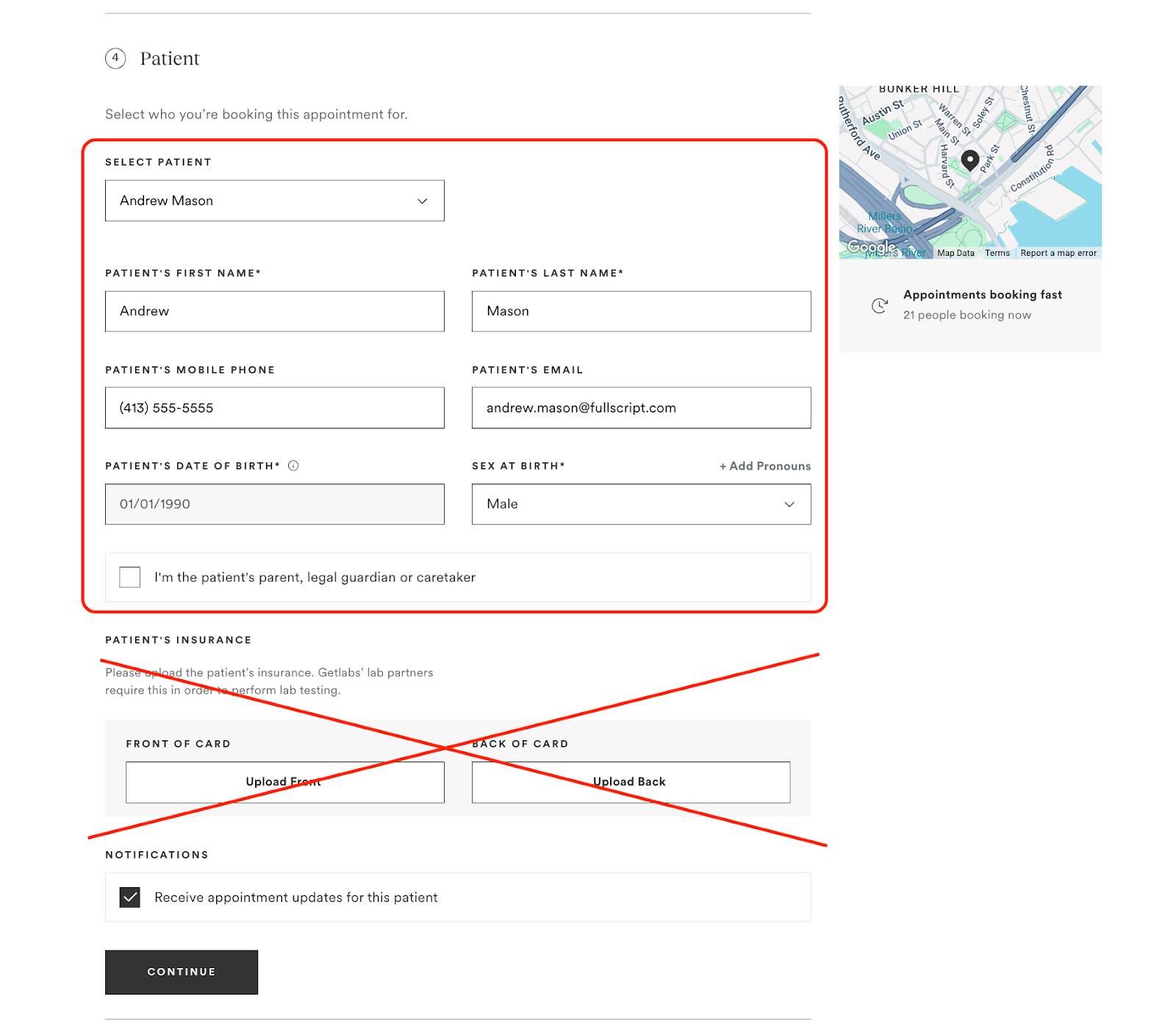Check the parent, legal guardian or caretaker checkbox
The width and height of the screenshot is (1176, 1035).
(x=129, y=577)
